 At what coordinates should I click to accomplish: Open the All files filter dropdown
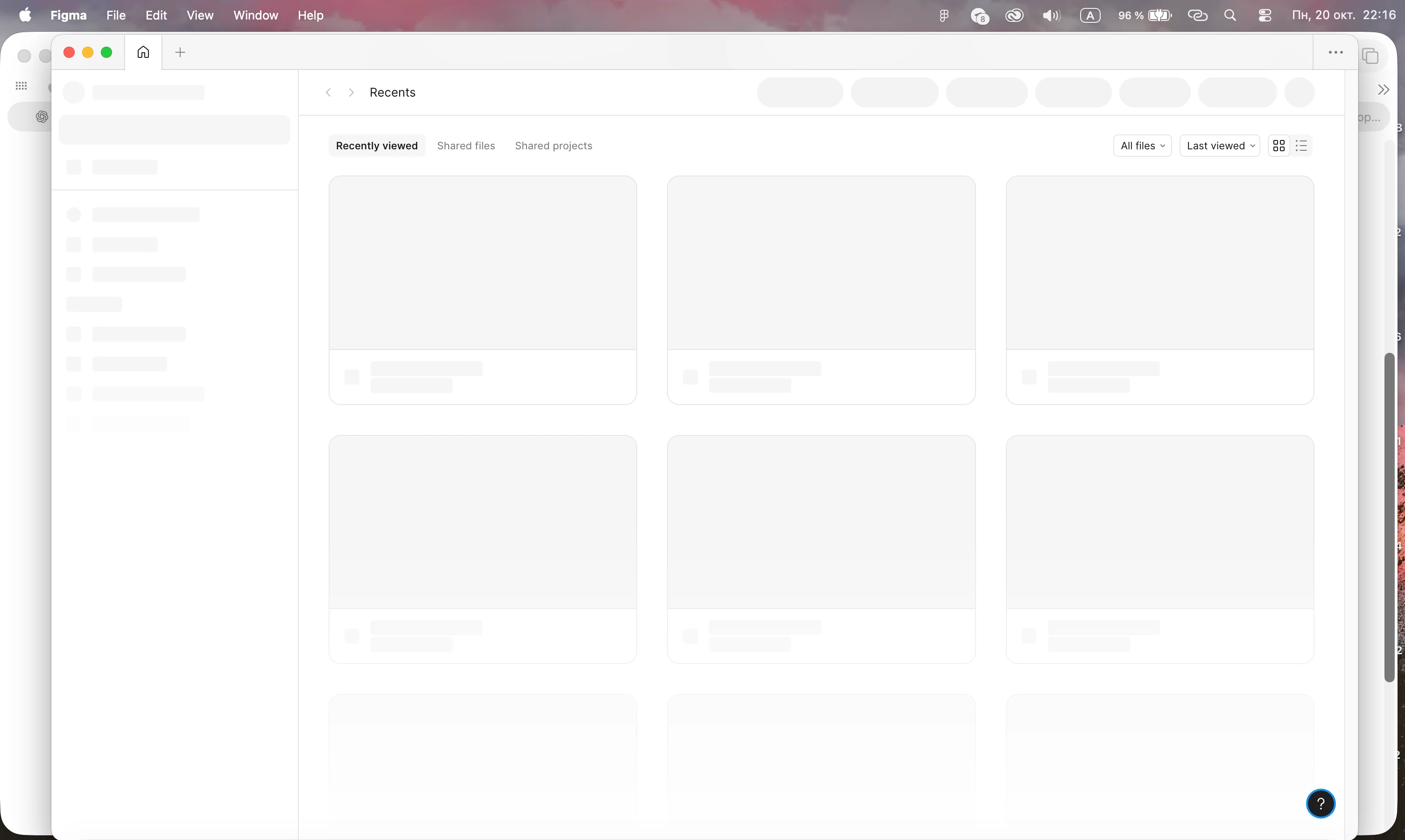pyautogui.click(x=1142, y=146)
